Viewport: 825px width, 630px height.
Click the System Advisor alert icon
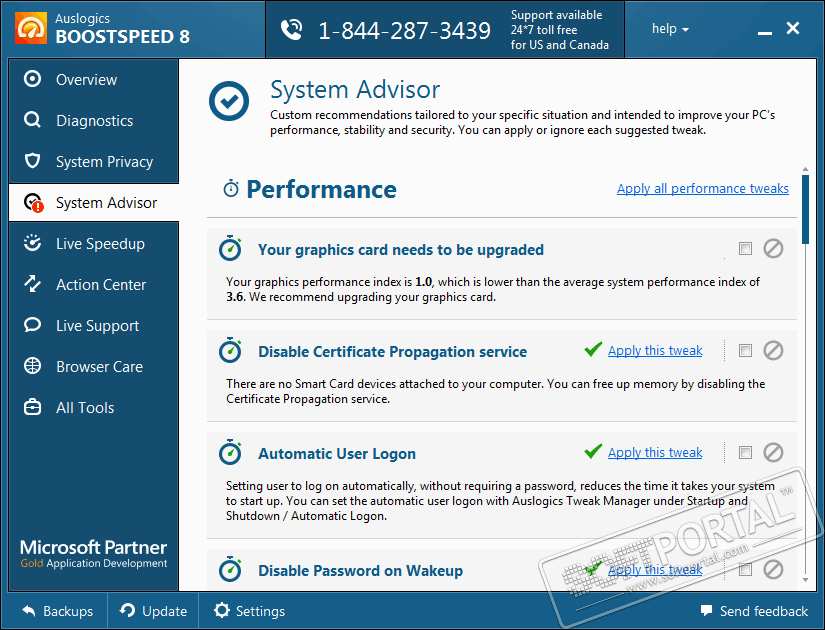tap(34, 203)
